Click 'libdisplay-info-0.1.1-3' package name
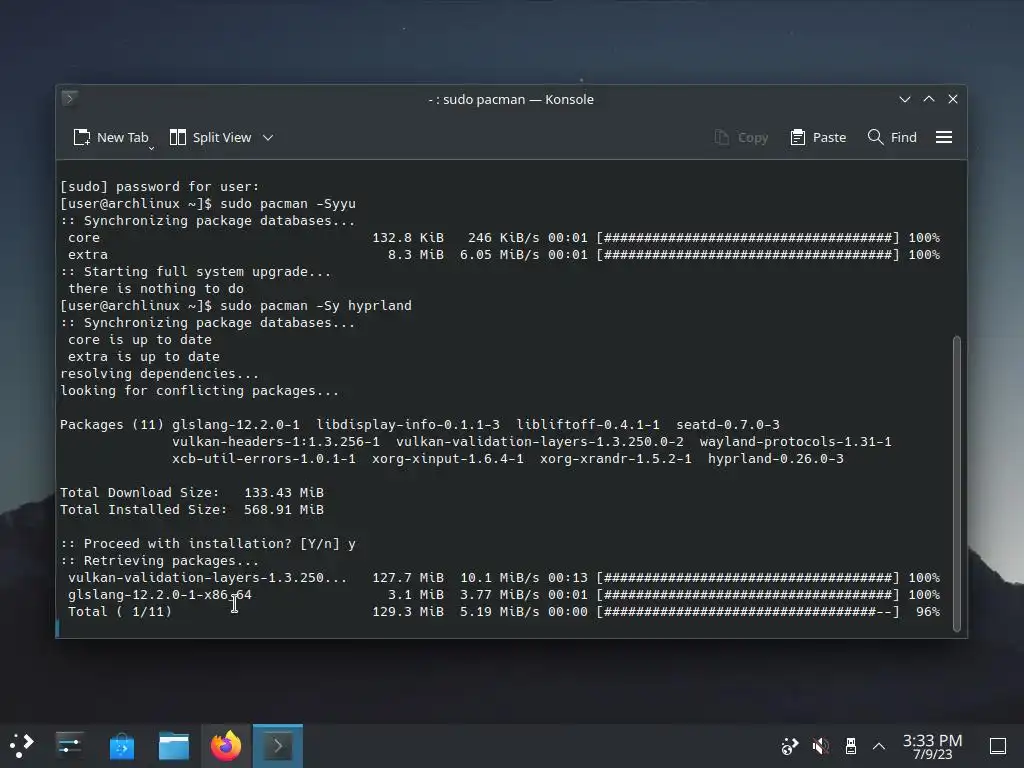 408,424
